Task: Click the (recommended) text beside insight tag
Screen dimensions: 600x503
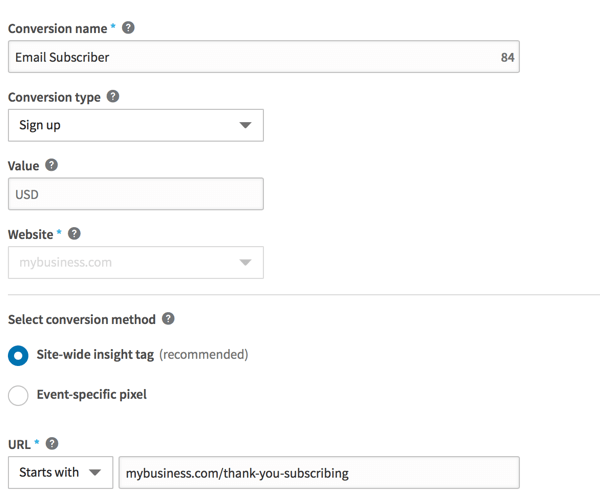Action: [204, 354]
